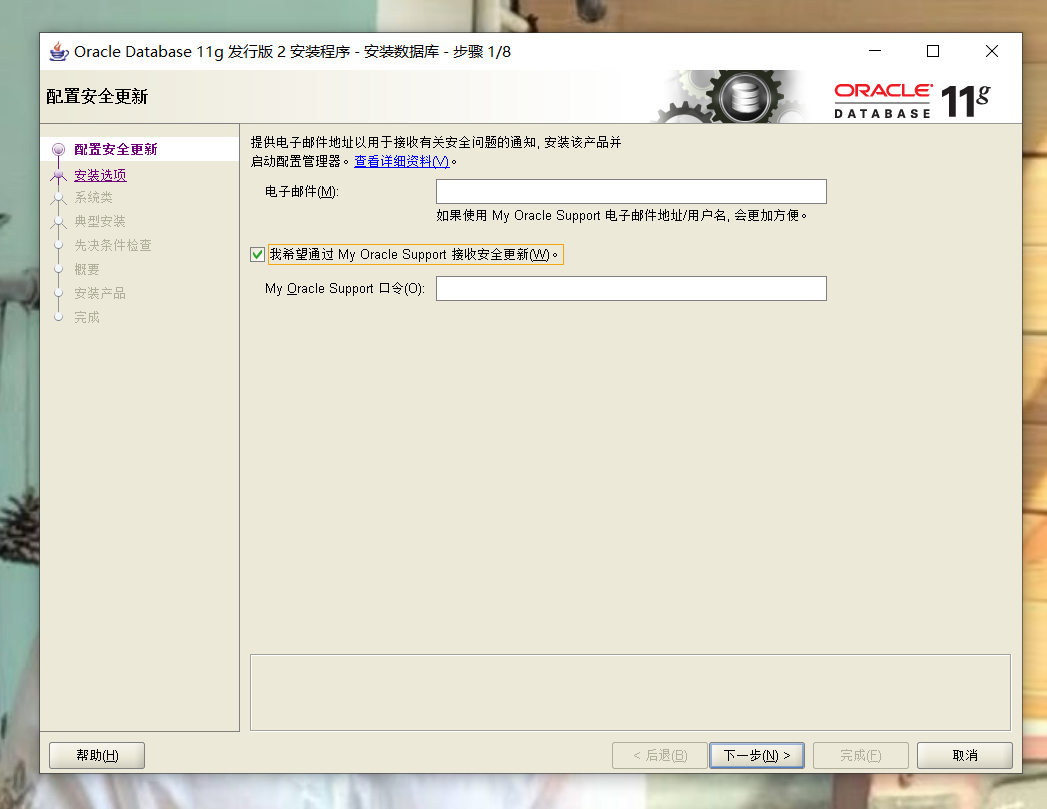This screenshot has width=1047, height=809.
Task: Focus the My Oracle Support 口令 password field
Action: click(x=631, y=288)
